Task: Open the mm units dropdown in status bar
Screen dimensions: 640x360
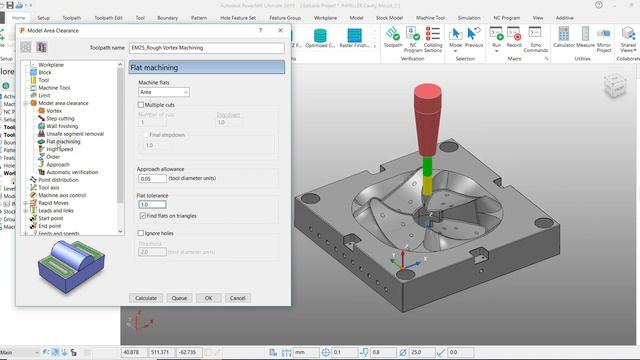Action: pyautogui.click(x=306, y=352)
